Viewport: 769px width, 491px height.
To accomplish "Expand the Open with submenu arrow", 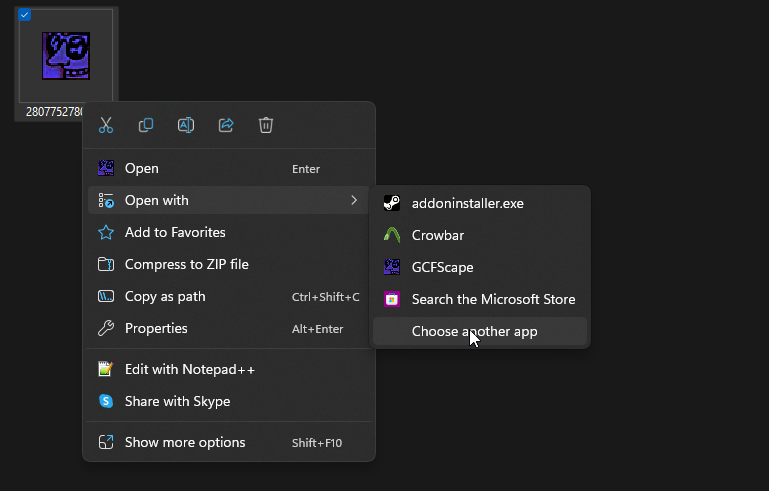I will (354, 200).
